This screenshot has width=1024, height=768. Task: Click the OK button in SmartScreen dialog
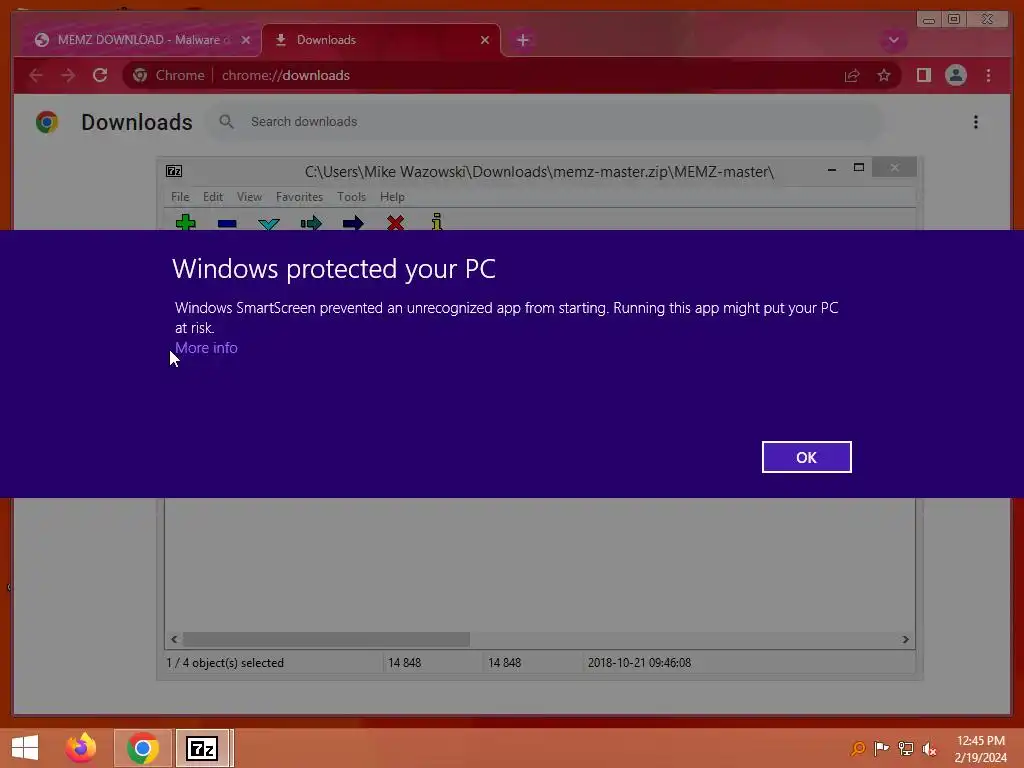[x=806, y=457]
